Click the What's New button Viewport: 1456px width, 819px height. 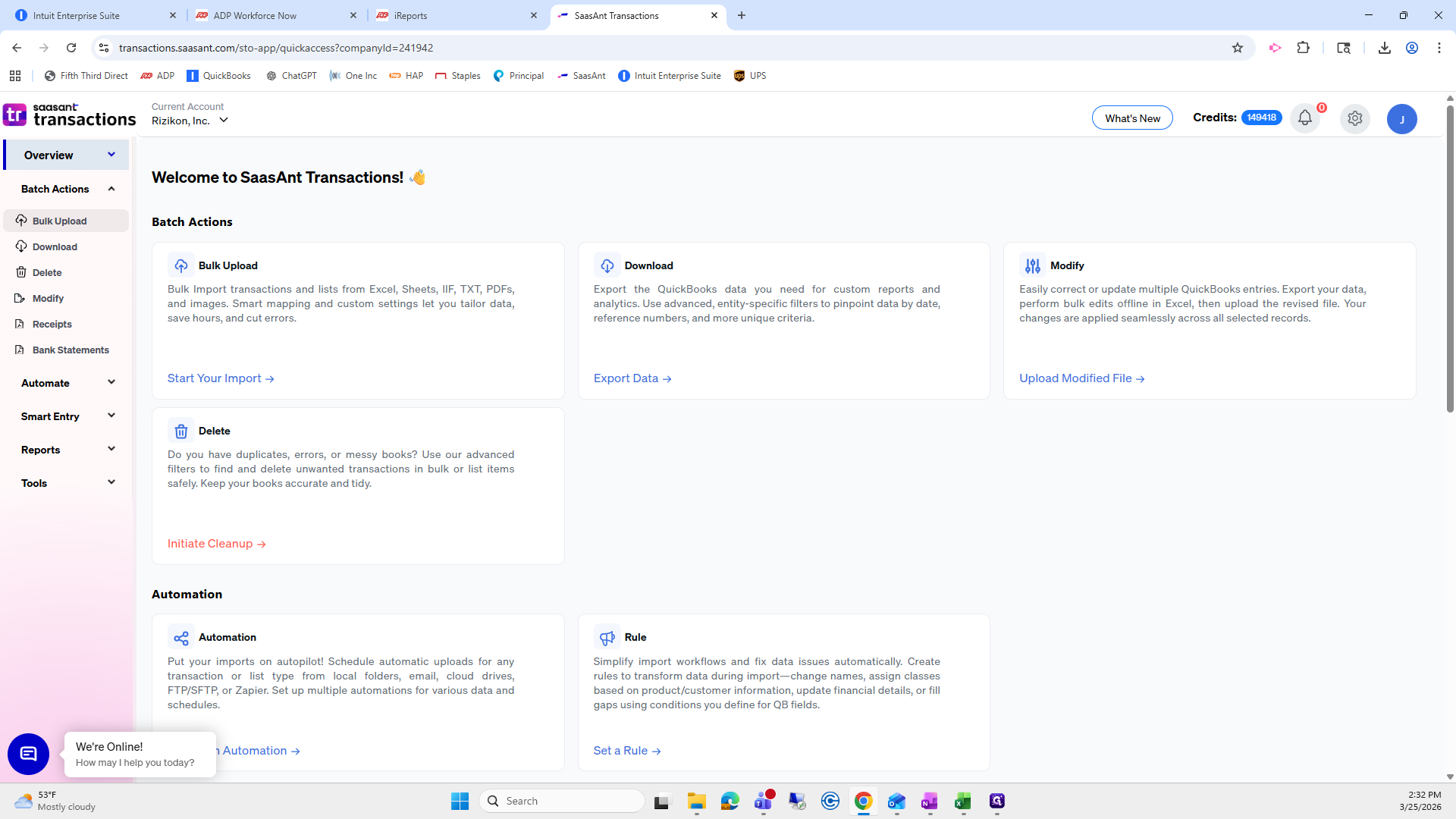[1131, 118]
